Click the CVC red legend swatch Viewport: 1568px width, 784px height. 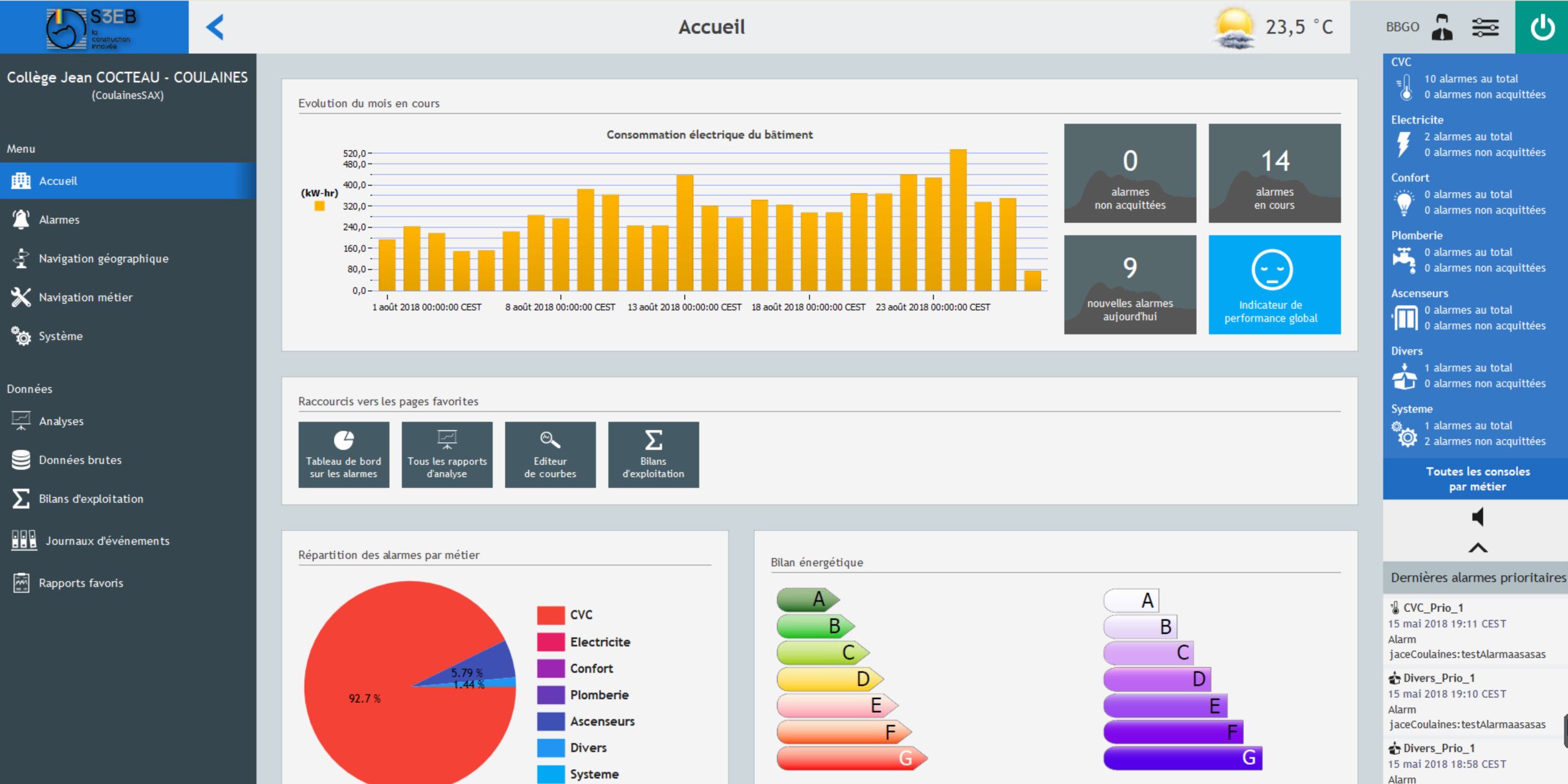[551, 615]
